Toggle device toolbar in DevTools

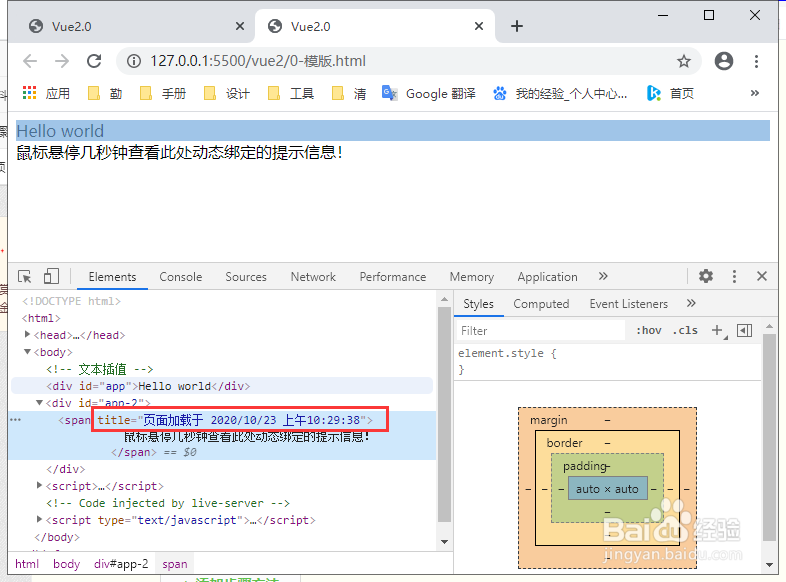point(51,277)
